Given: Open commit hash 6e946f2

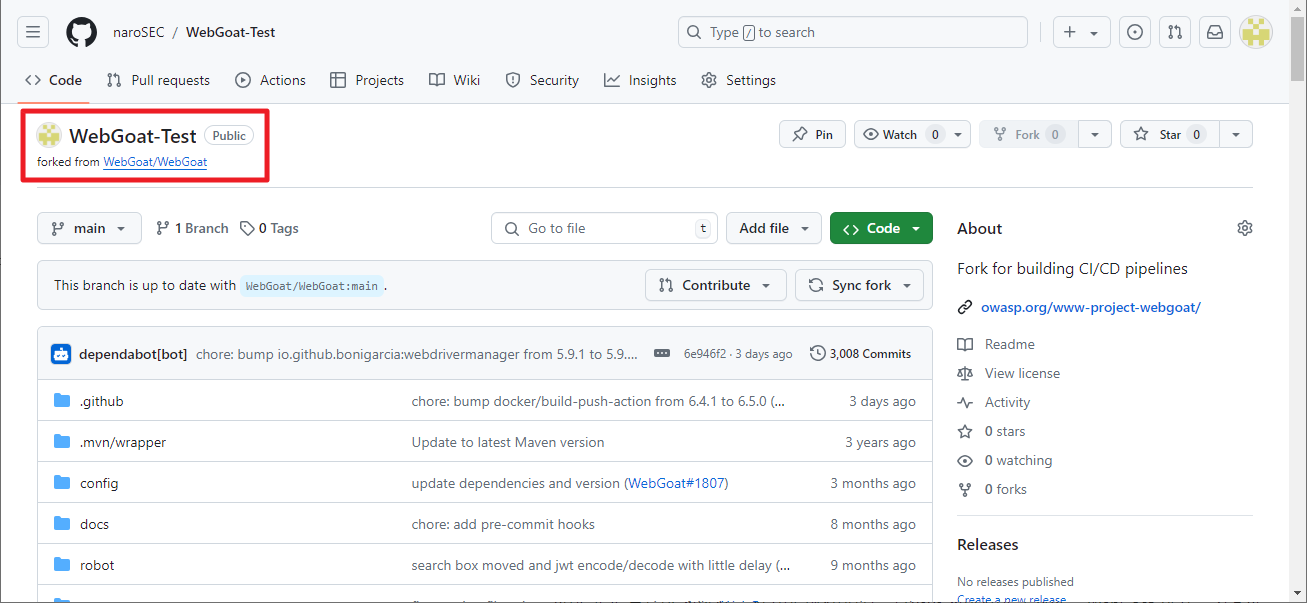Looking at the screenshot, I should 705,354.
